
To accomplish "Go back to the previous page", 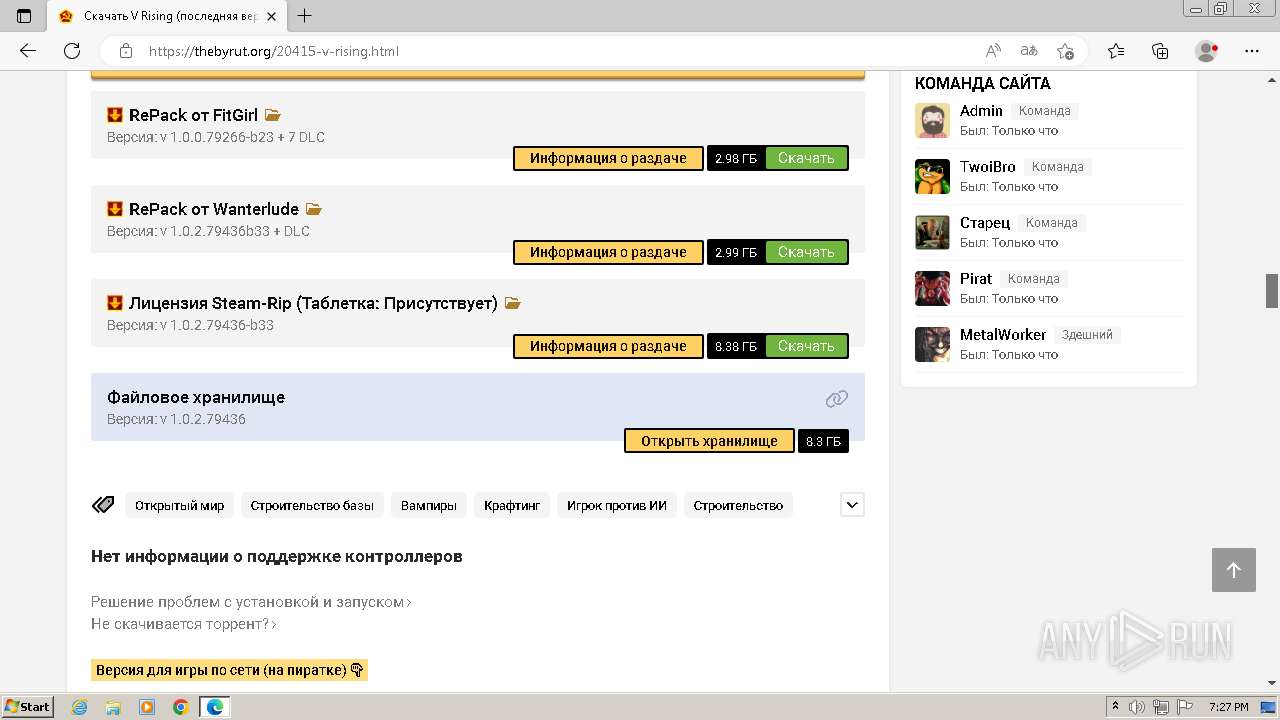I will pyautogui.click(x=28, y=51).
